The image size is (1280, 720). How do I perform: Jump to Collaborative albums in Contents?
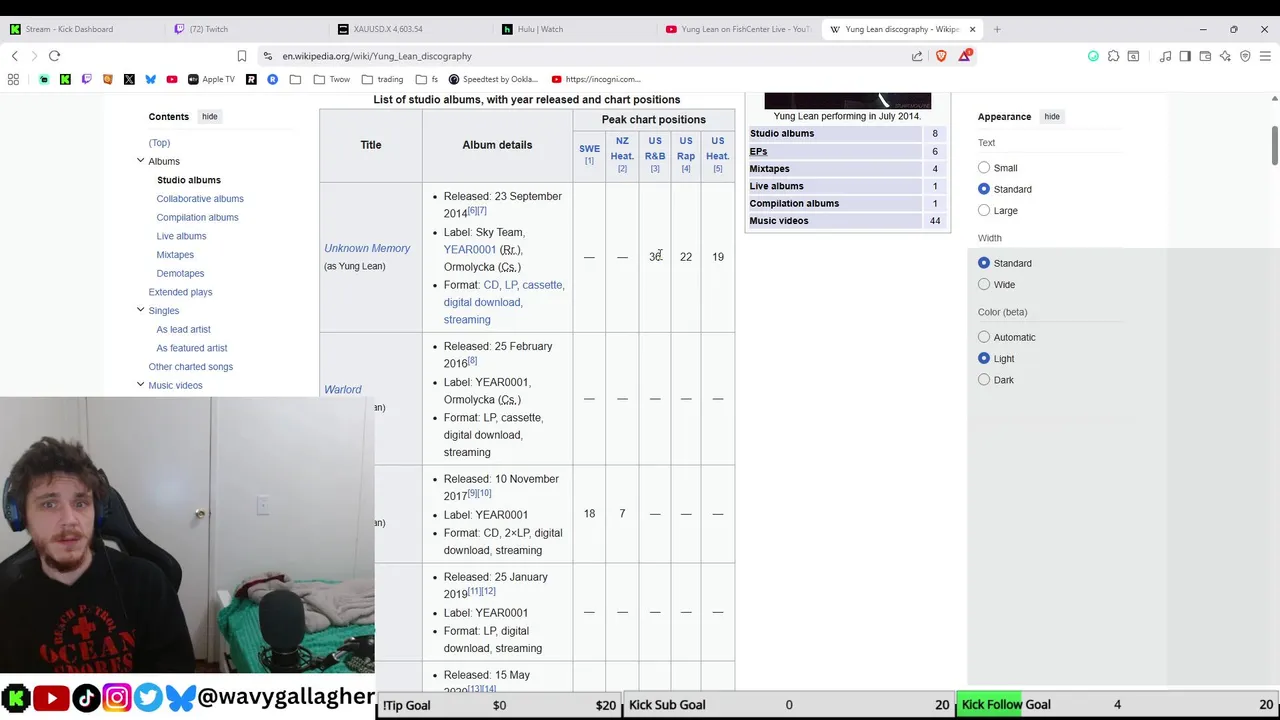click(200, 199)
